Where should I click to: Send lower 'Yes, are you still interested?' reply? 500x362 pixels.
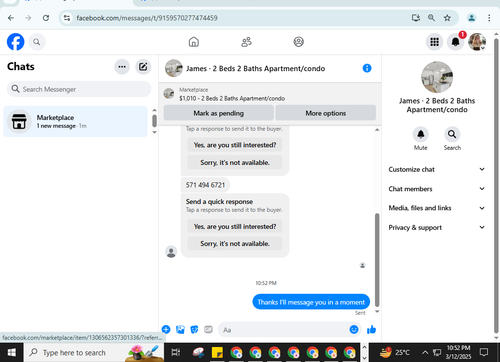pyautogui.click(x=235, y=226)
